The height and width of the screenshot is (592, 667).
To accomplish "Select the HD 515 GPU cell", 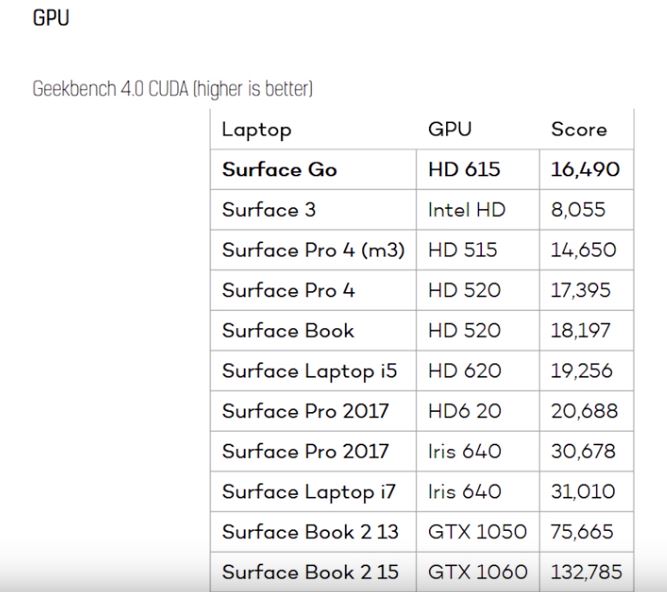I will tap(462, 250).
